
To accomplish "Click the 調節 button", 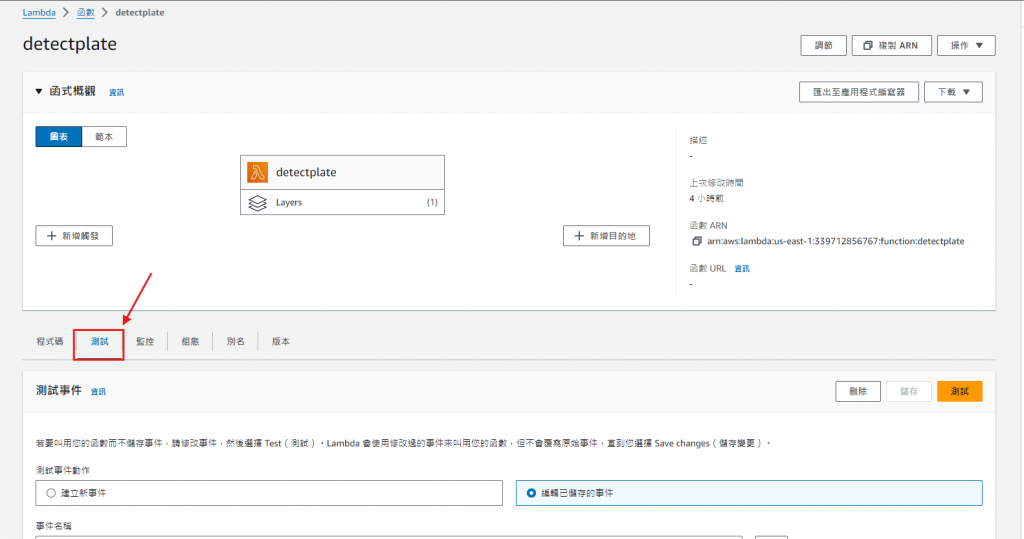I will pyautogui.click(x=824, y=46).
